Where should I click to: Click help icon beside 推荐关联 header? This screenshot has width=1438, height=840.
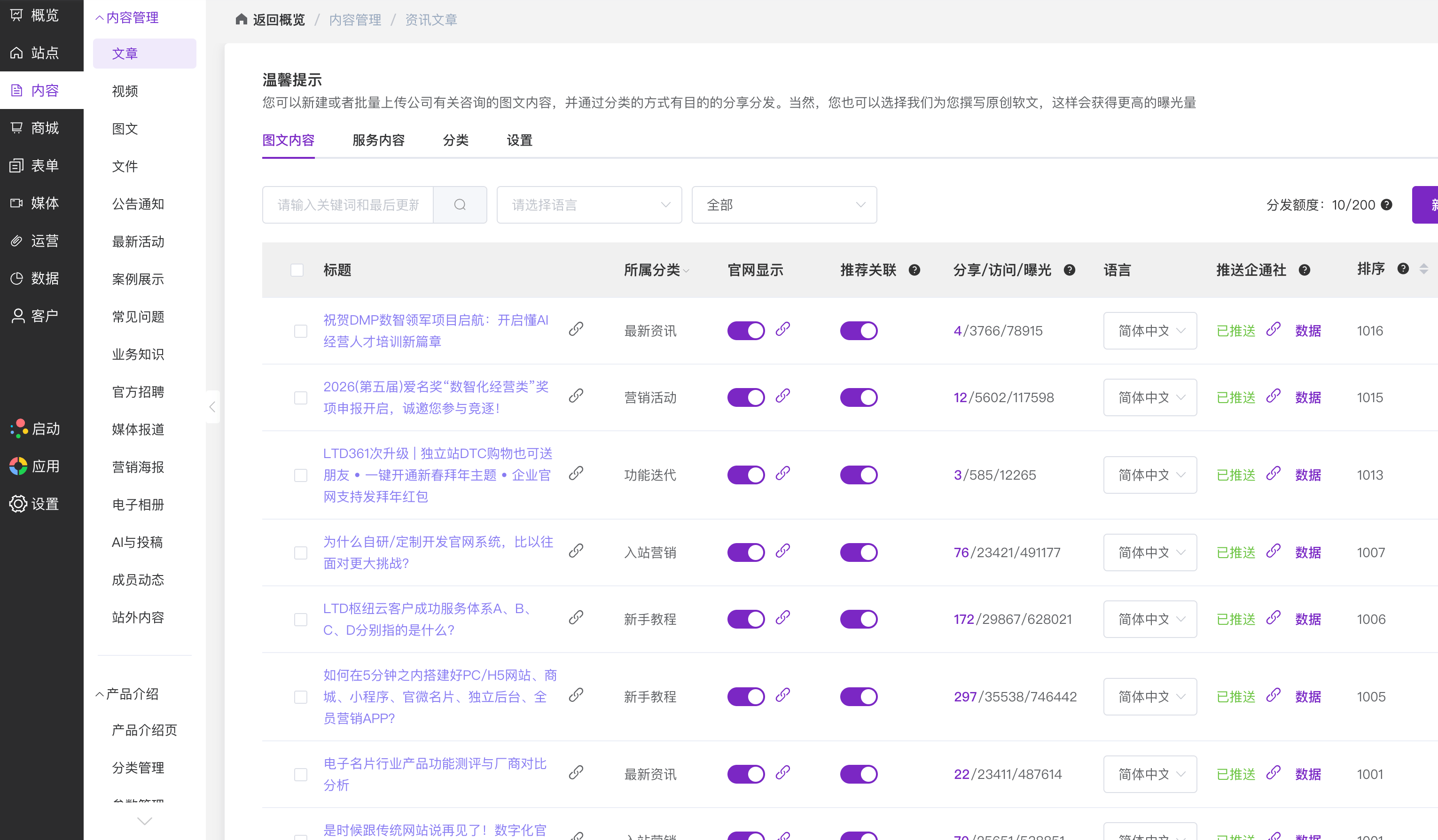[914, 270]
